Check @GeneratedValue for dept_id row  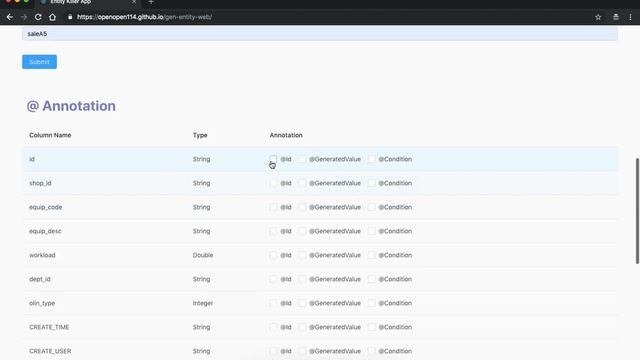click(x=302, y=279)
